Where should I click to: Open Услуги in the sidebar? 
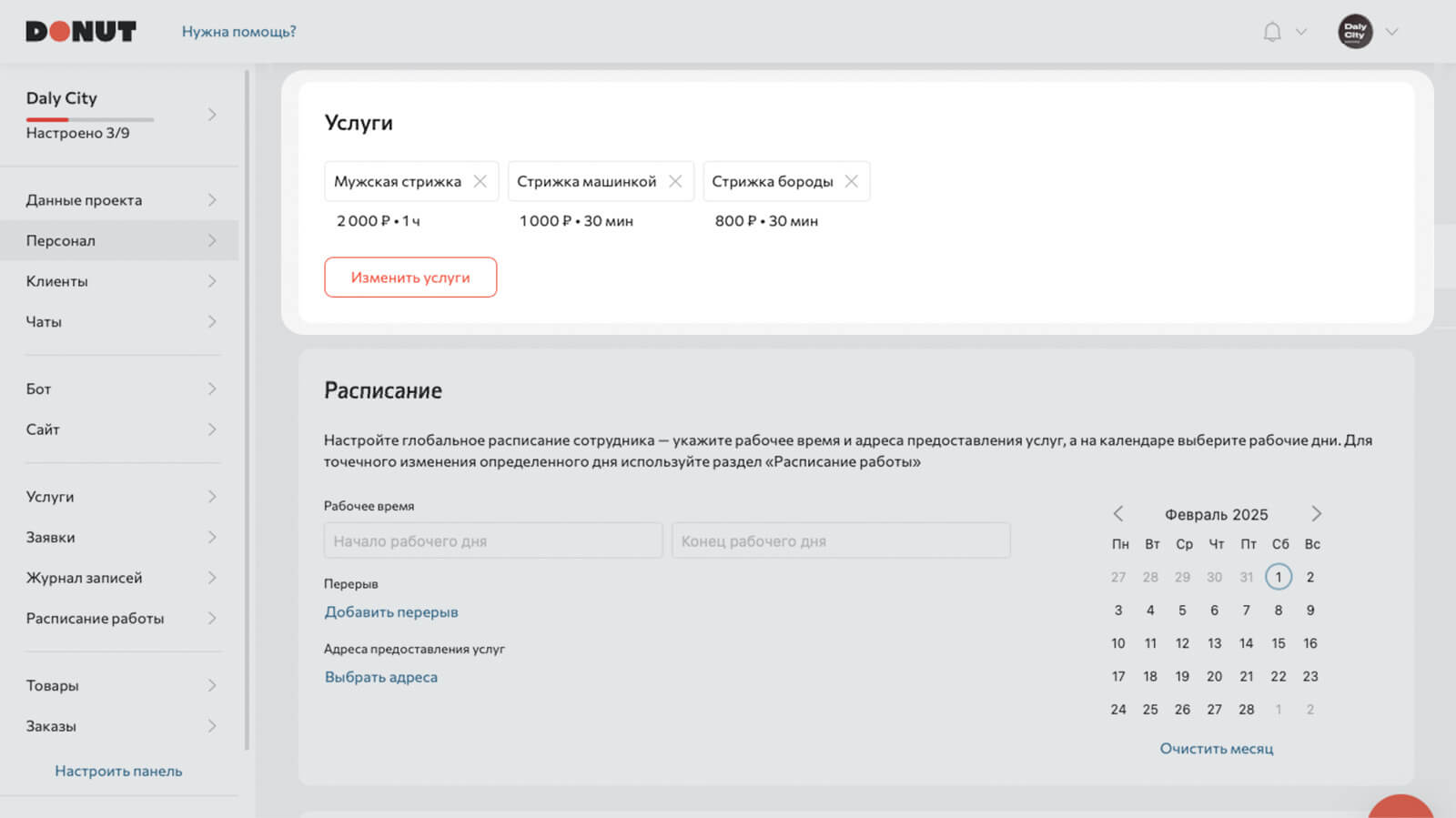click(119, 497)
